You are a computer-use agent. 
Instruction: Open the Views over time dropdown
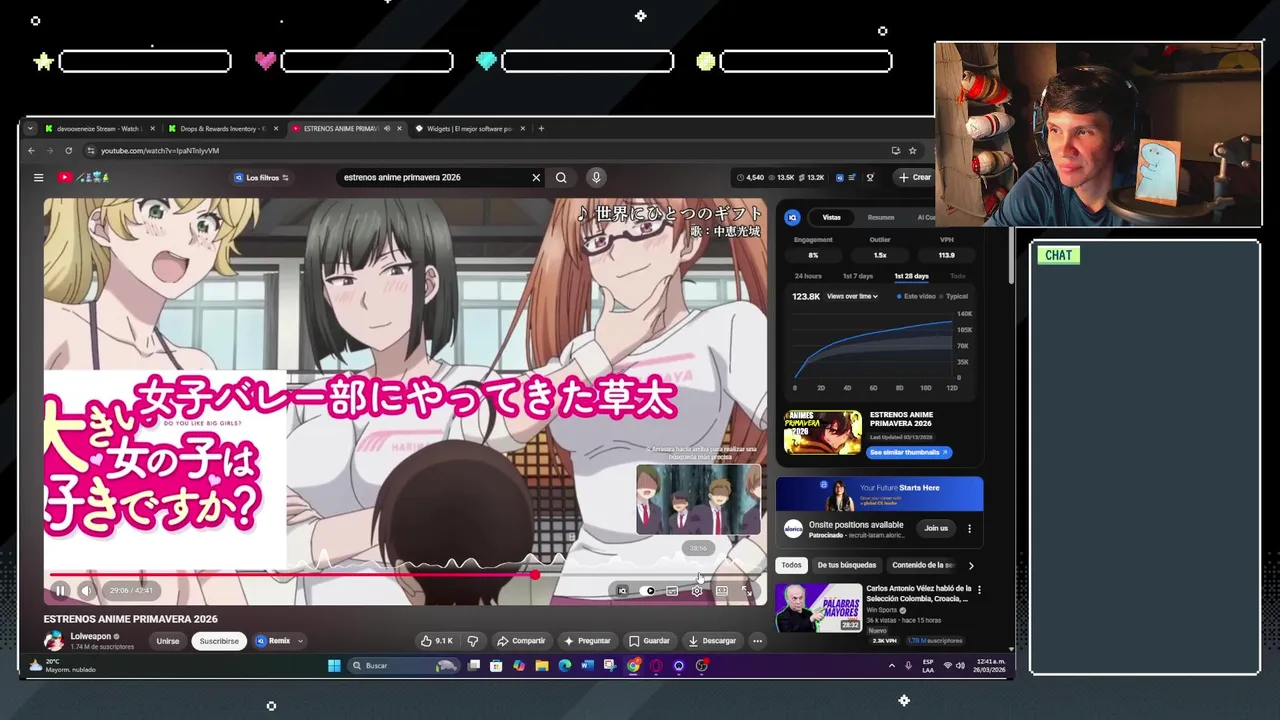852,297
